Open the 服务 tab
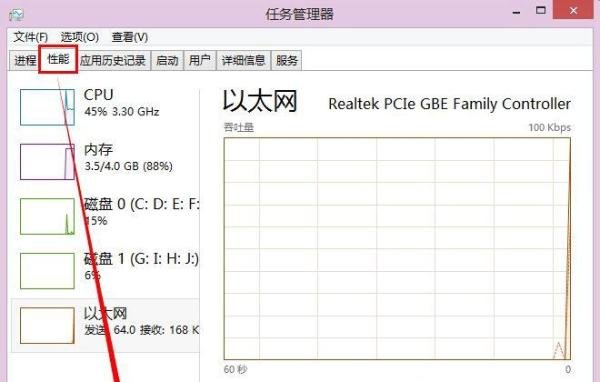 pyautogui.click(x=287, y=60)
